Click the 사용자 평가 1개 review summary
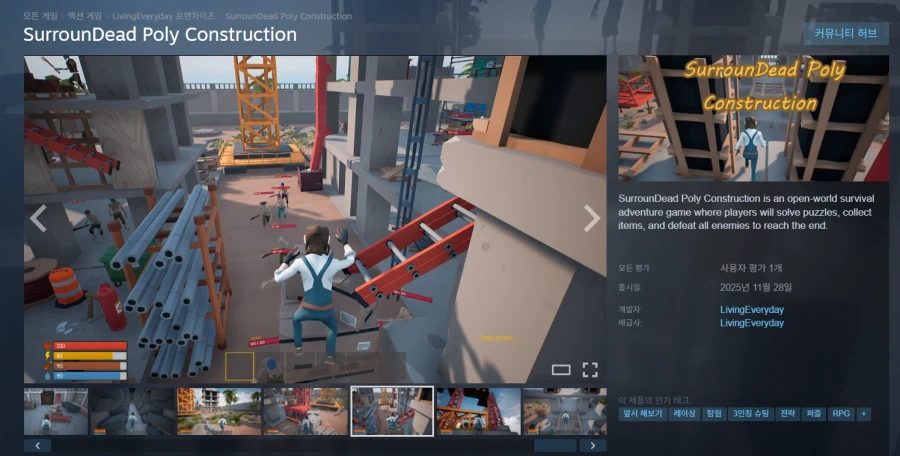This screenshot has height=456, width=900. [751, 268]
